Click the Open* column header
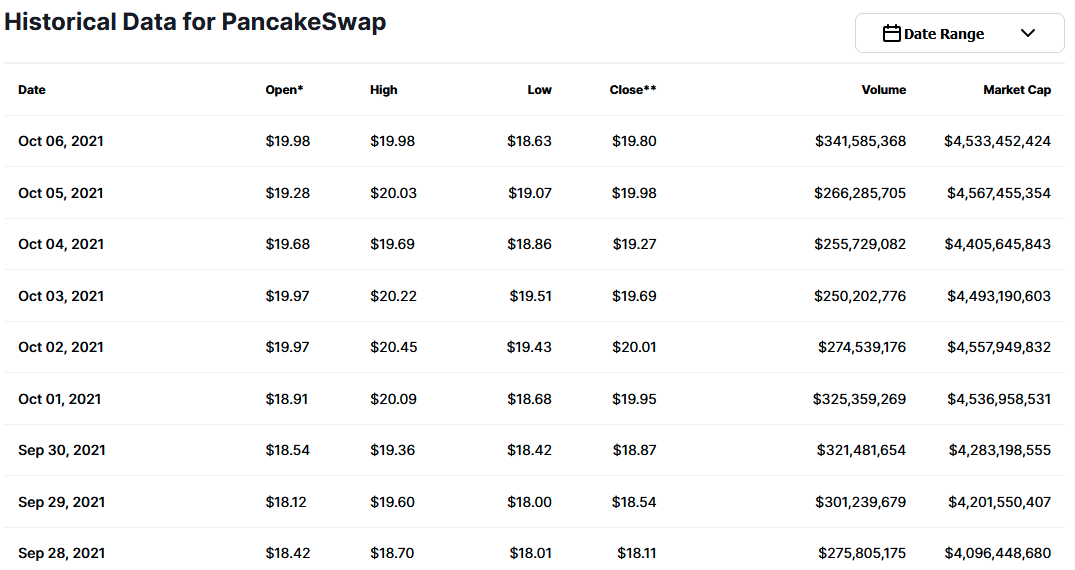The image size is (1075, 570). [x=285, y=90]
